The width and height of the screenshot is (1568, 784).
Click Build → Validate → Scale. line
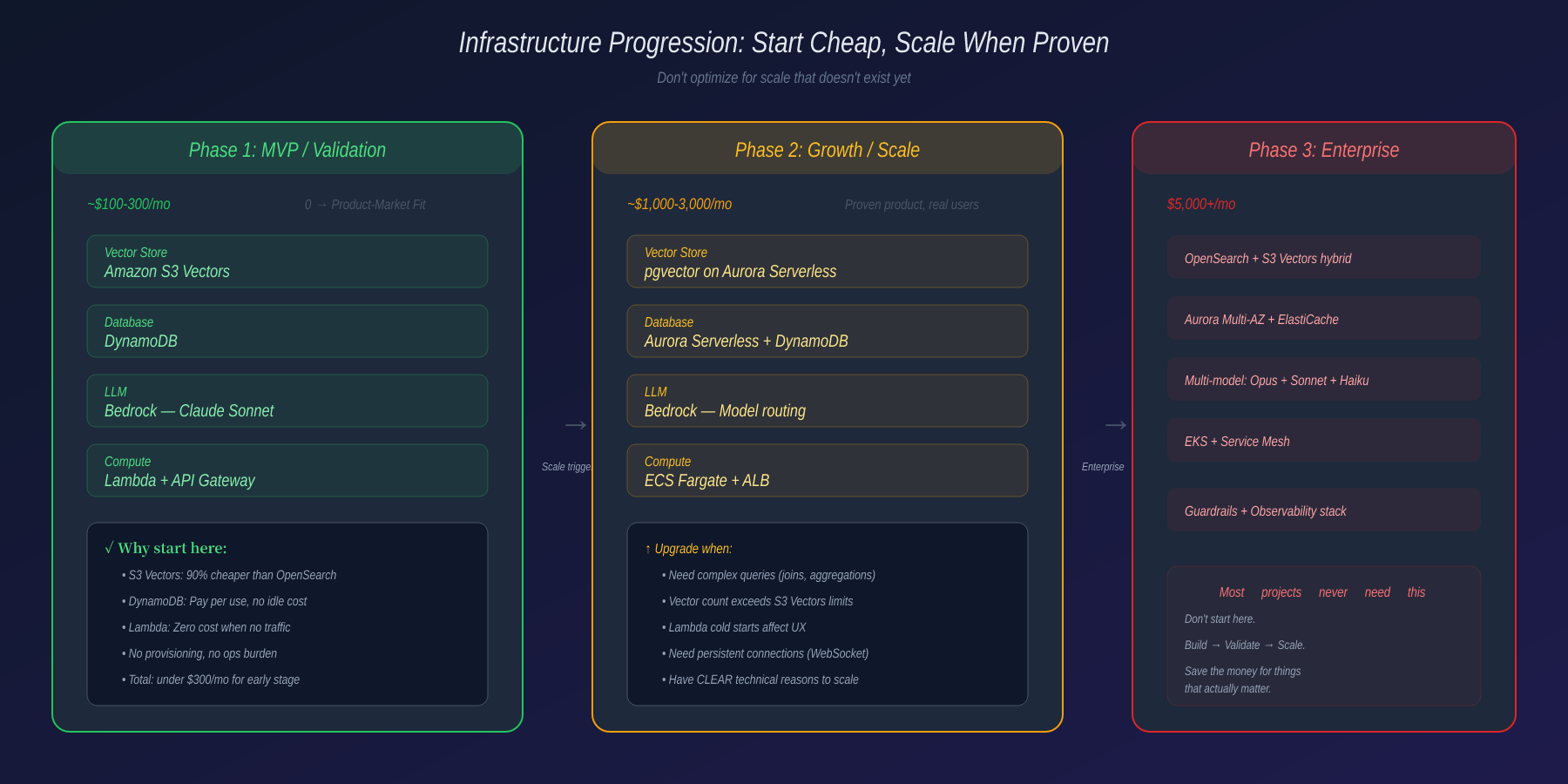point(1245,645)
